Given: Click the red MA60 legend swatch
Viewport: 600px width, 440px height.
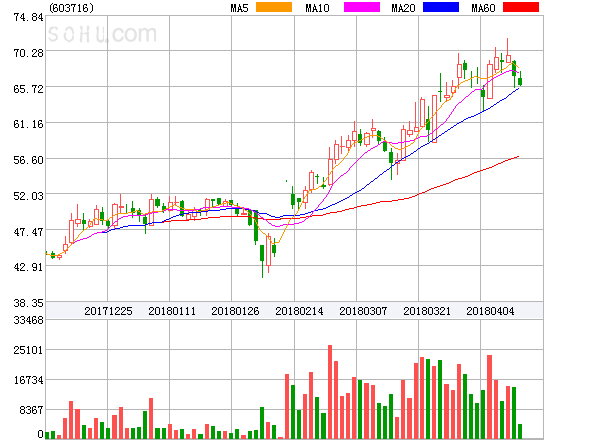Looking at the screenshot, I should pos(521,7).
